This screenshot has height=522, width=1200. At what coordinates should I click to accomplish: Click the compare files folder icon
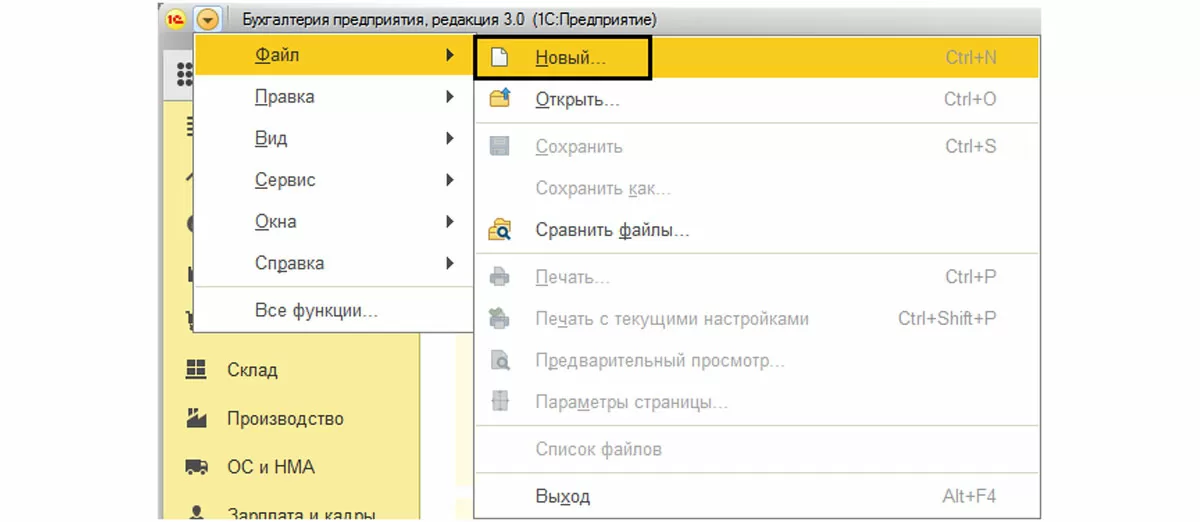click(x=499, y=230)
